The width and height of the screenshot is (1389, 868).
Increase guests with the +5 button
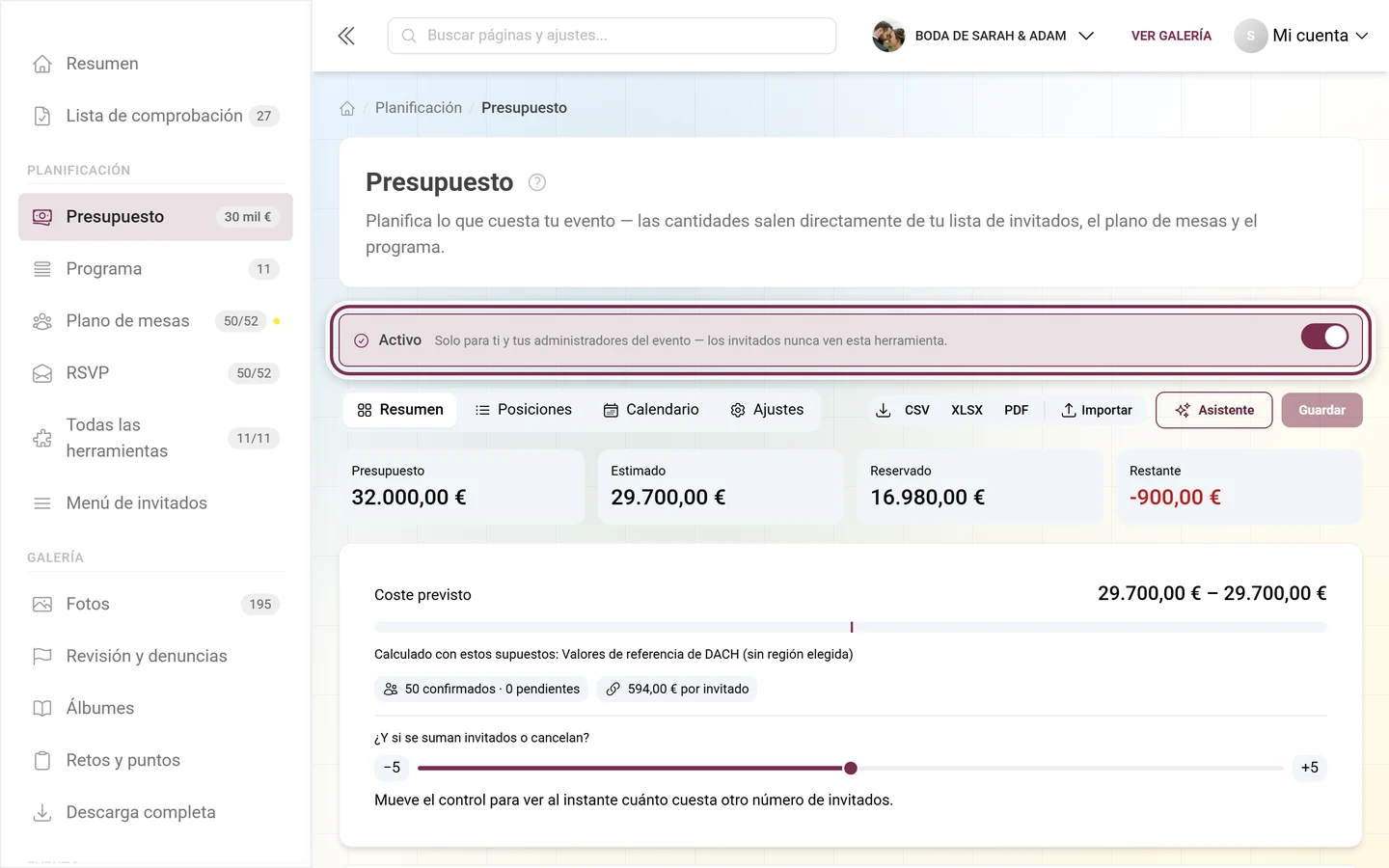click(1309, 768)
